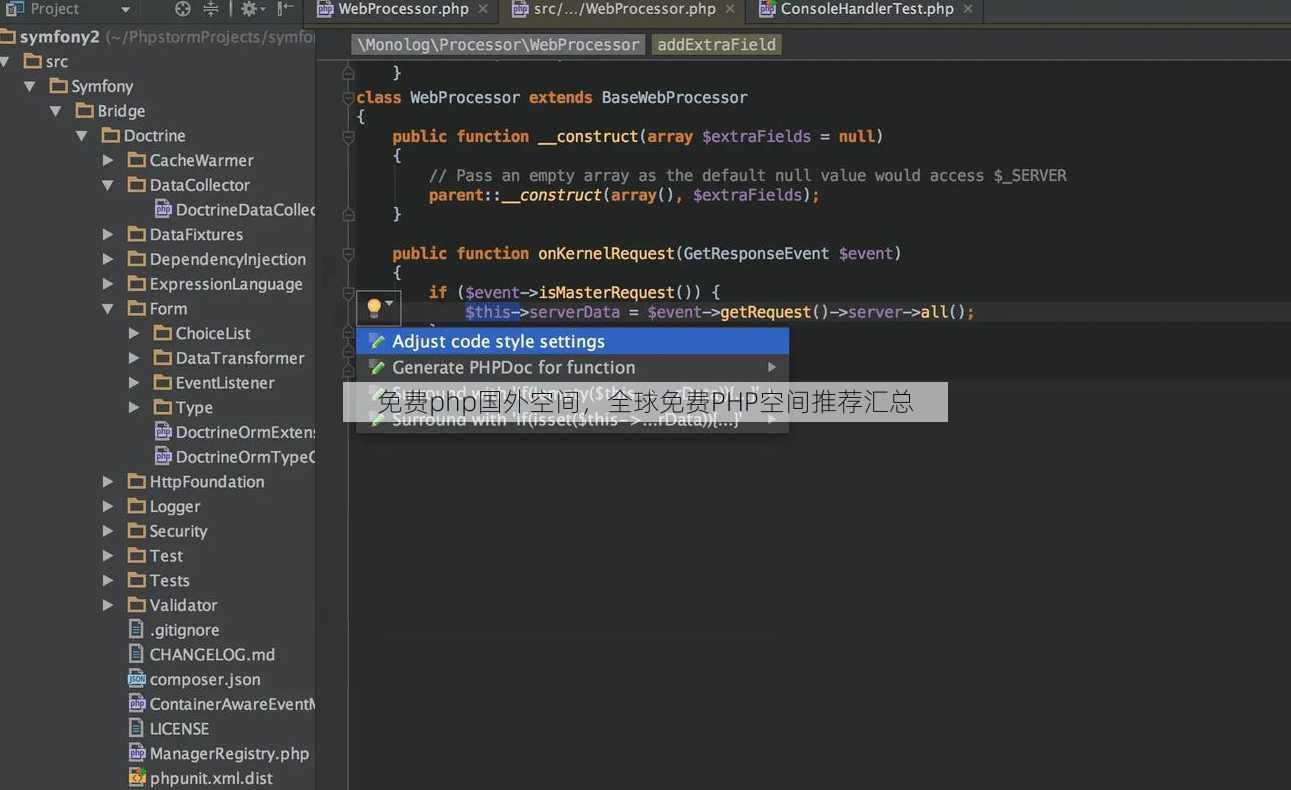Click the PHP file icon on ConsoleHandlerTest.php tab
The image size is (1291, 790).
click(767, 9)
